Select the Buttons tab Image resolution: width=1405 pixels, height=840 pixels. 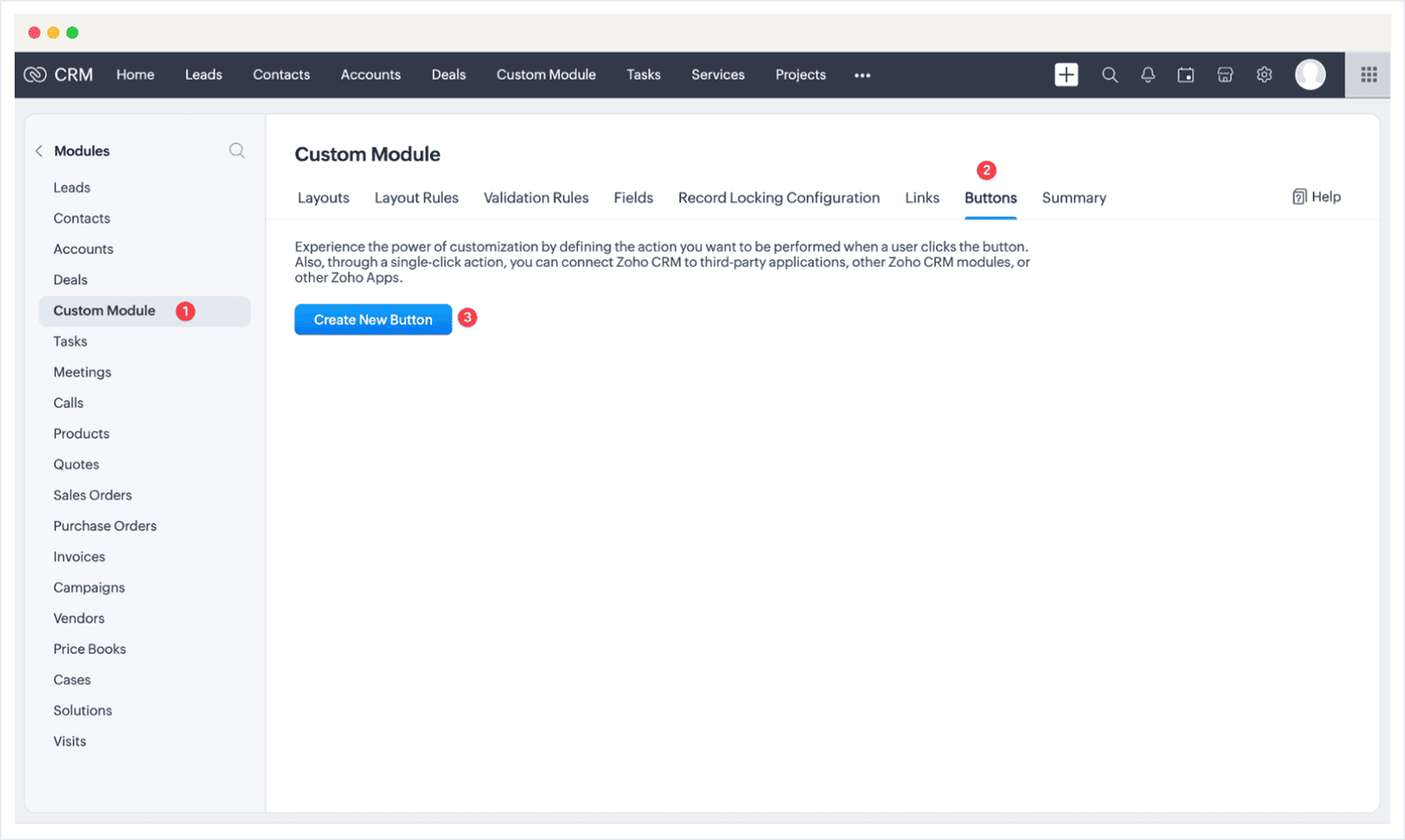pyautogui.click(x=991, y=197)
